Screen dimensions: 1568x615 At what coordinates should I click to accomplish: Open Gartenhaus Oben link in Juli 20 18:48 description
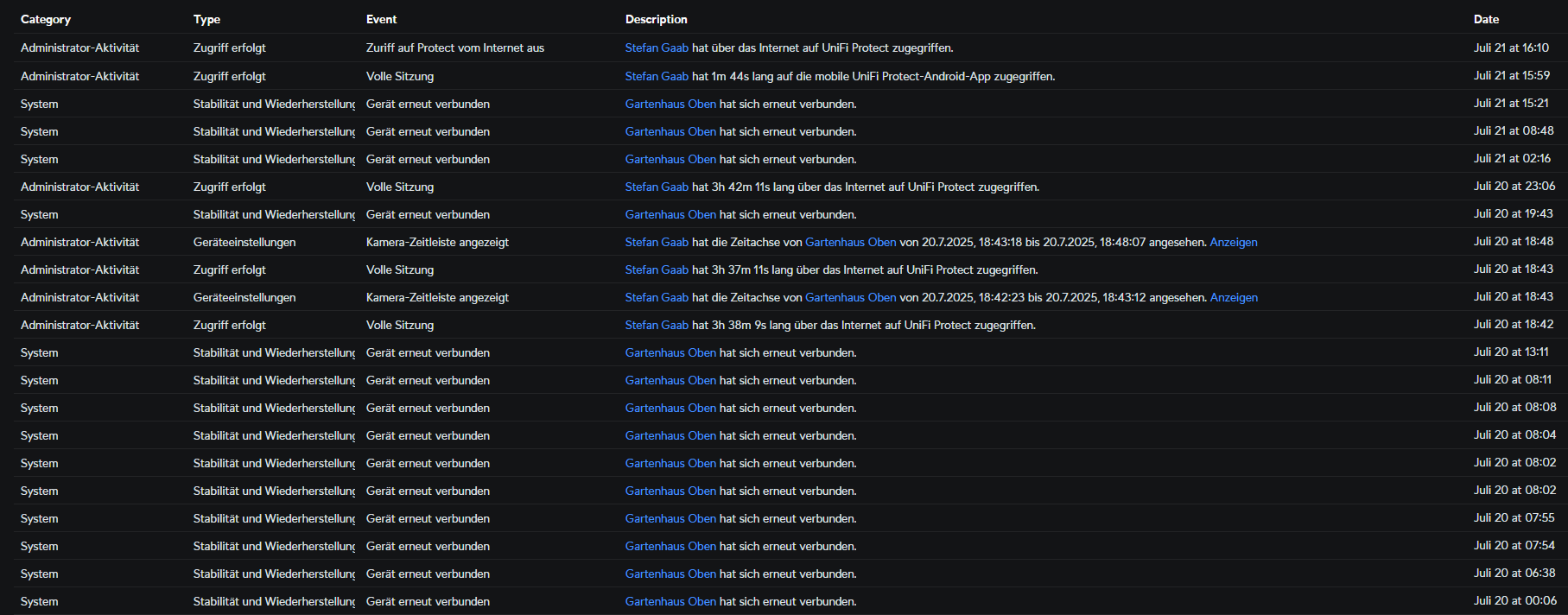(851, 242)
